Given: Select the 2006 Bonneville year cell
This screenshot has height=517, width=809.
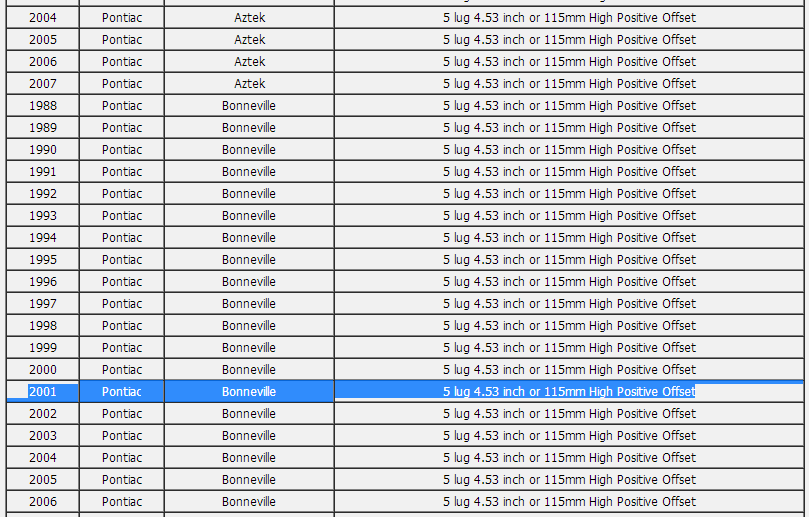Looking at the screenshot, I should (43, 502).
